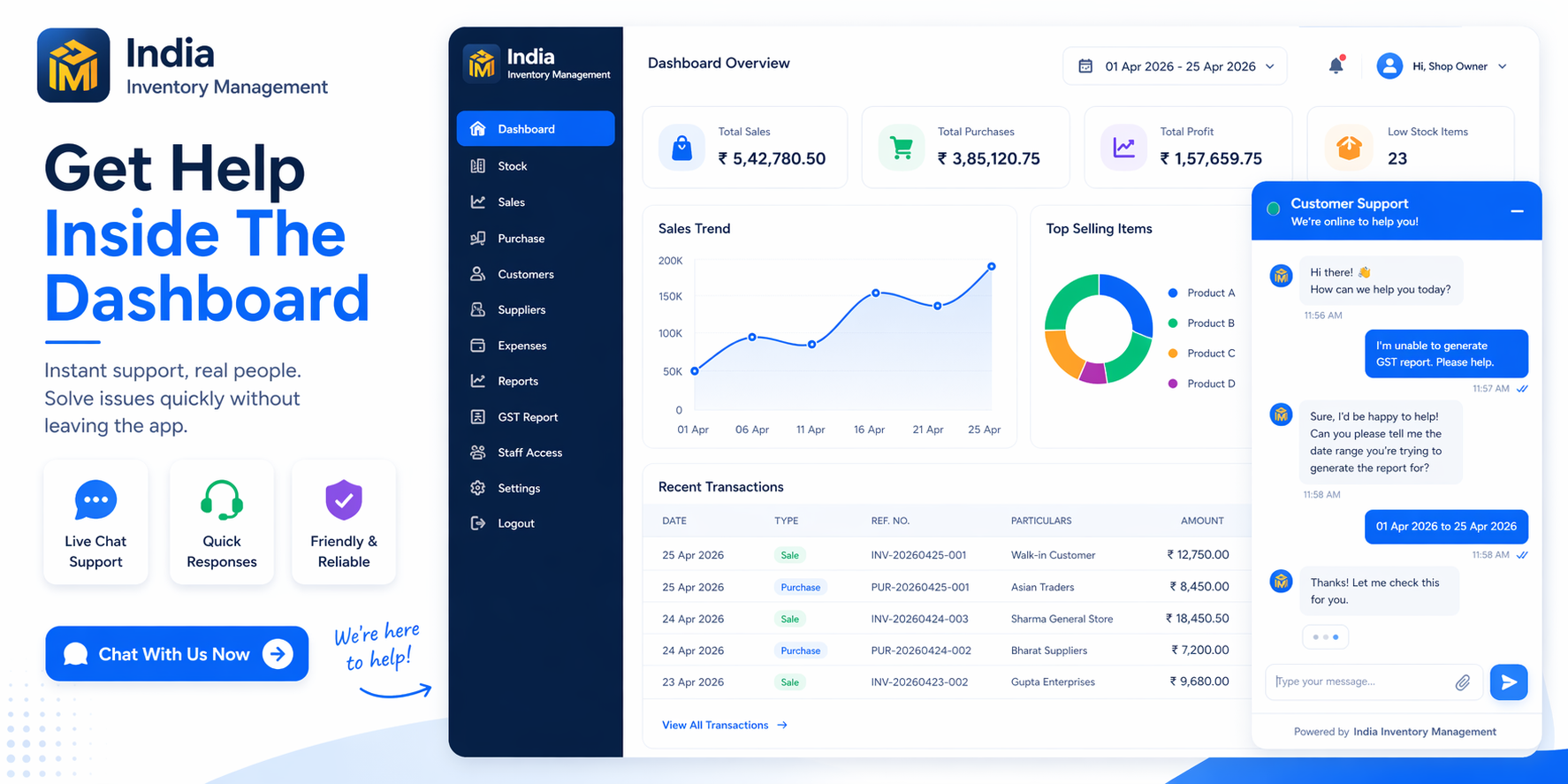Click the PARTICULARS column header
The width and height of the screenshot is (1568, 784).
coord(1041,521)
